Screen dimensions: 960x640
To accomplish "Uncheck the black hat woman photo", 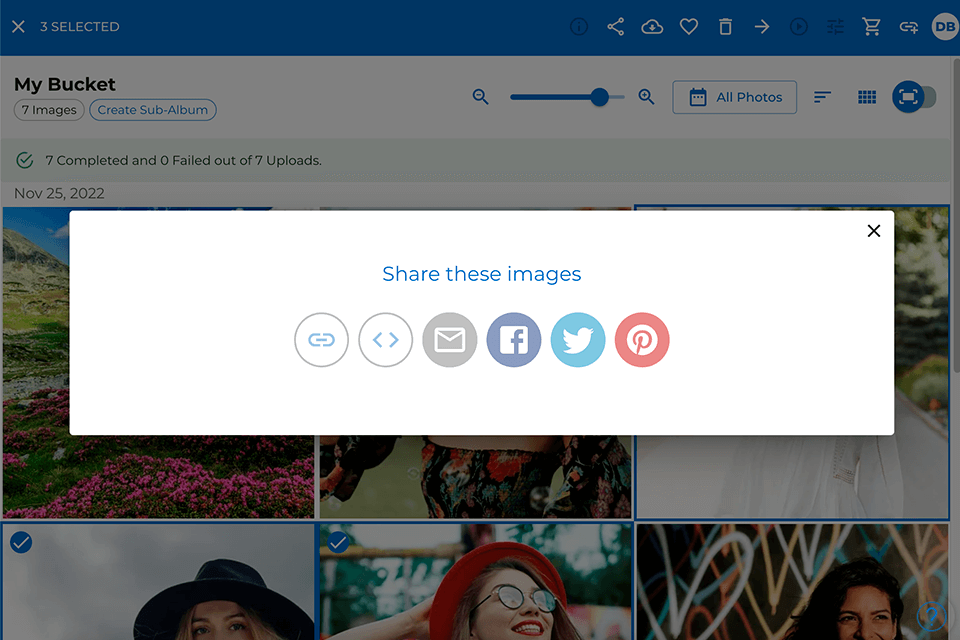I will coord(21,543).
